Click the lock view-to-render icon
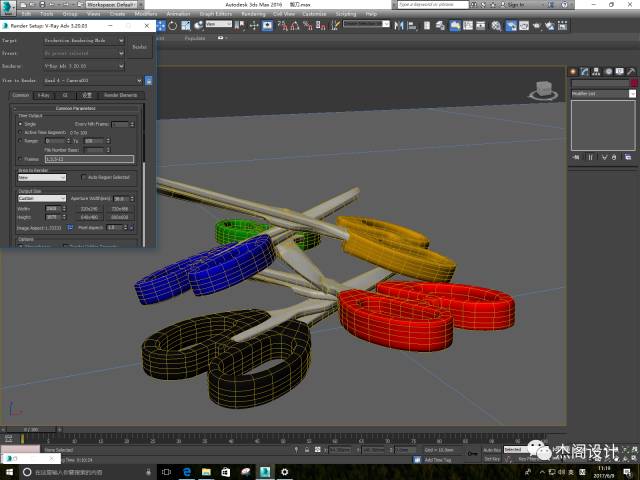This screenshot has height=480, width=640. [149, 80]
